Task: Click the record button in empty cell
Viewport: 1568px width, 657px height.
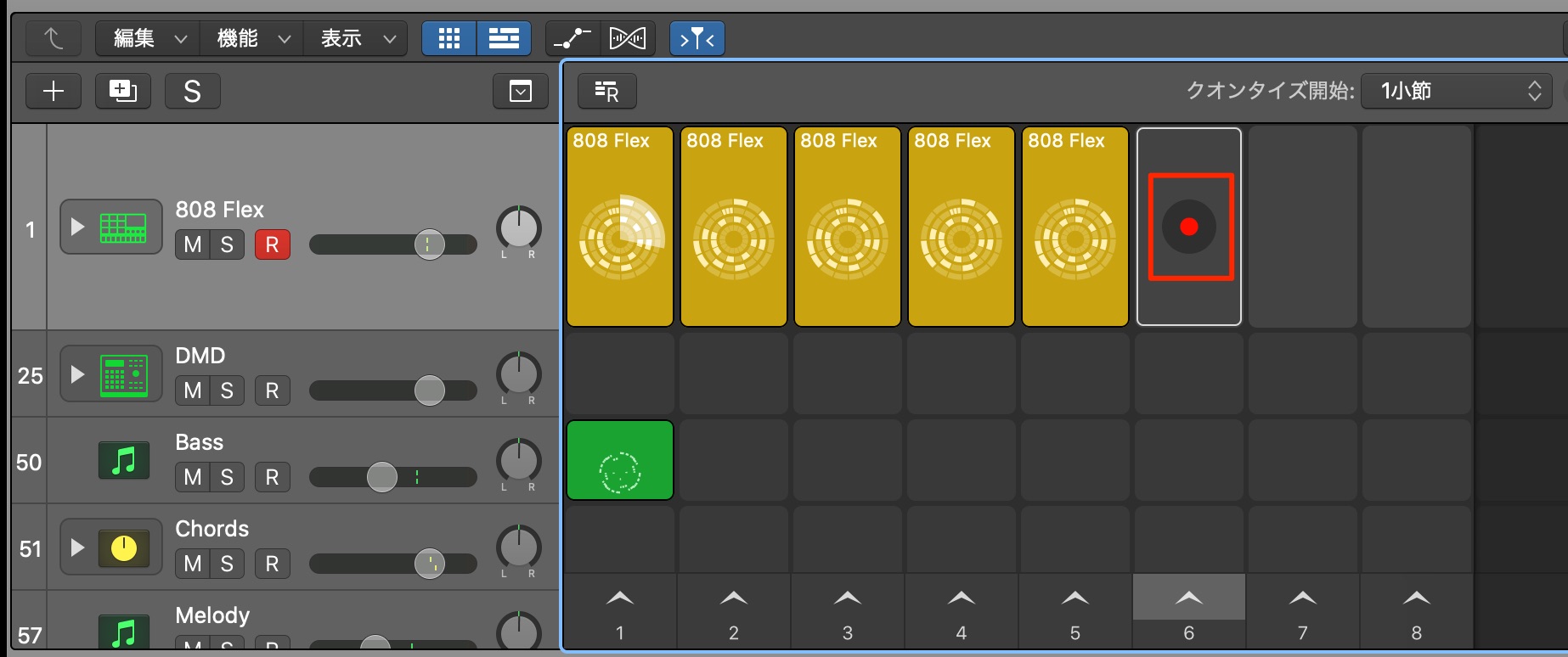Action: 1189,227
